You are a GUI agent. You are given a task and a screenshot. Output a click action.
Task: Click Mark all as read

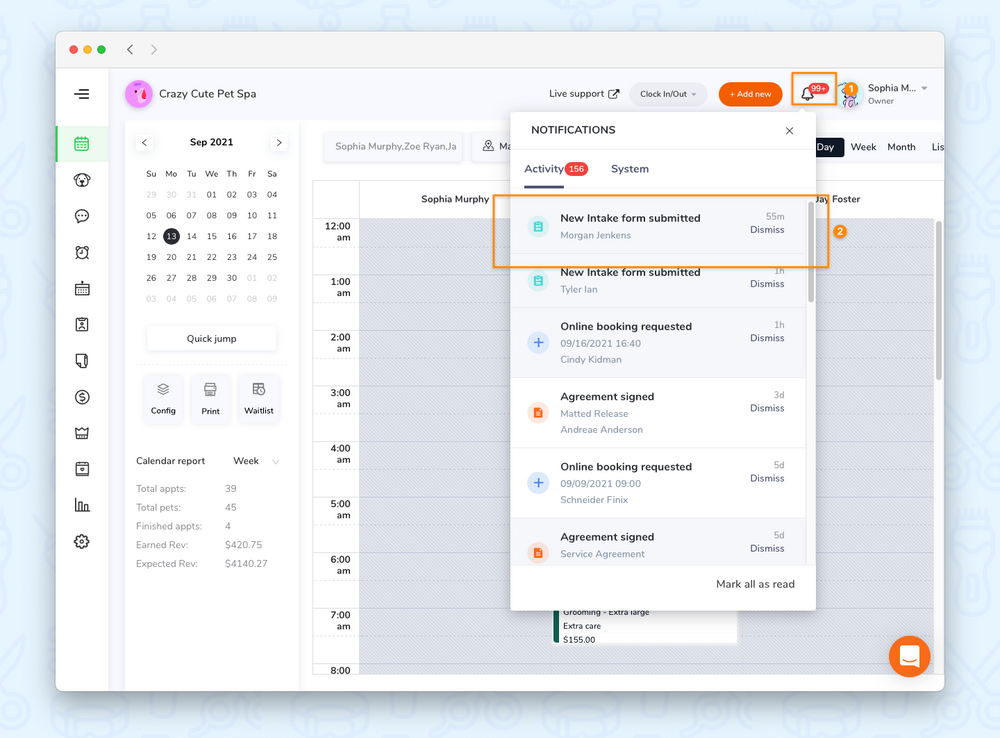tap(755, 584)
